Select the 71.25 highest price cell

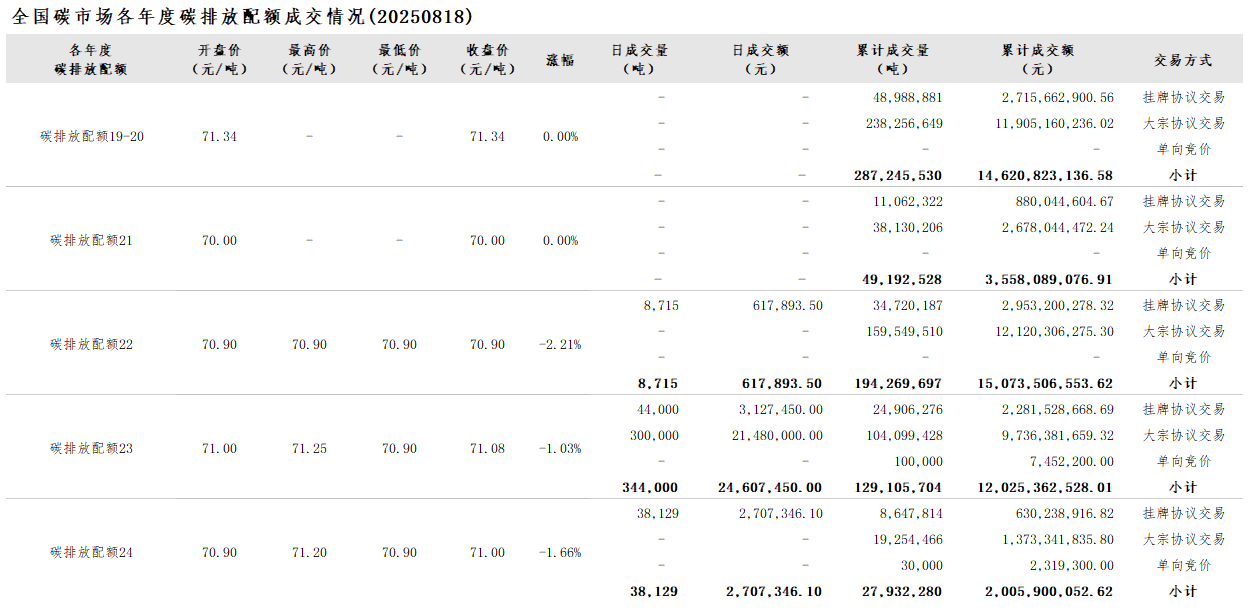coord(309,449)
